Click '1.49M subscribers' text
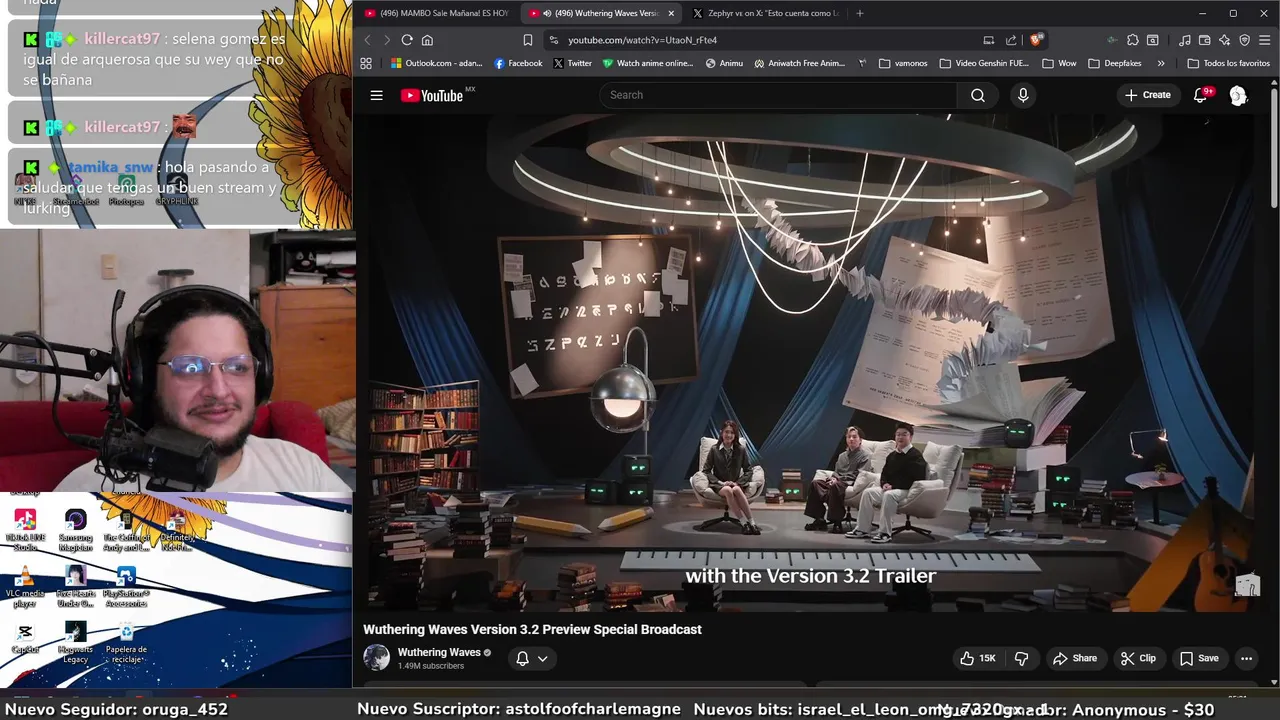The height and width of the screenshot is (720, 1280). point(431,666)
